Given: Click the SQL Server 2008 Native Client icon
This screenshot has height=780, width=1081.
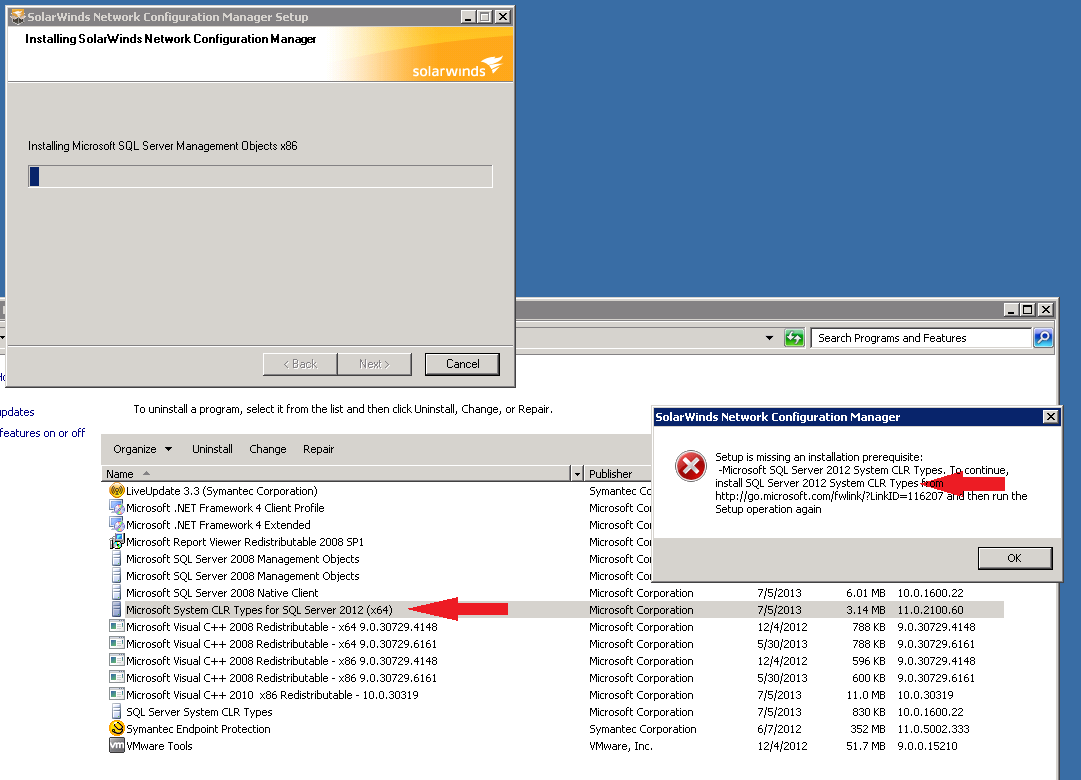Looking at the screenshot, I should [x=117, y=593].
